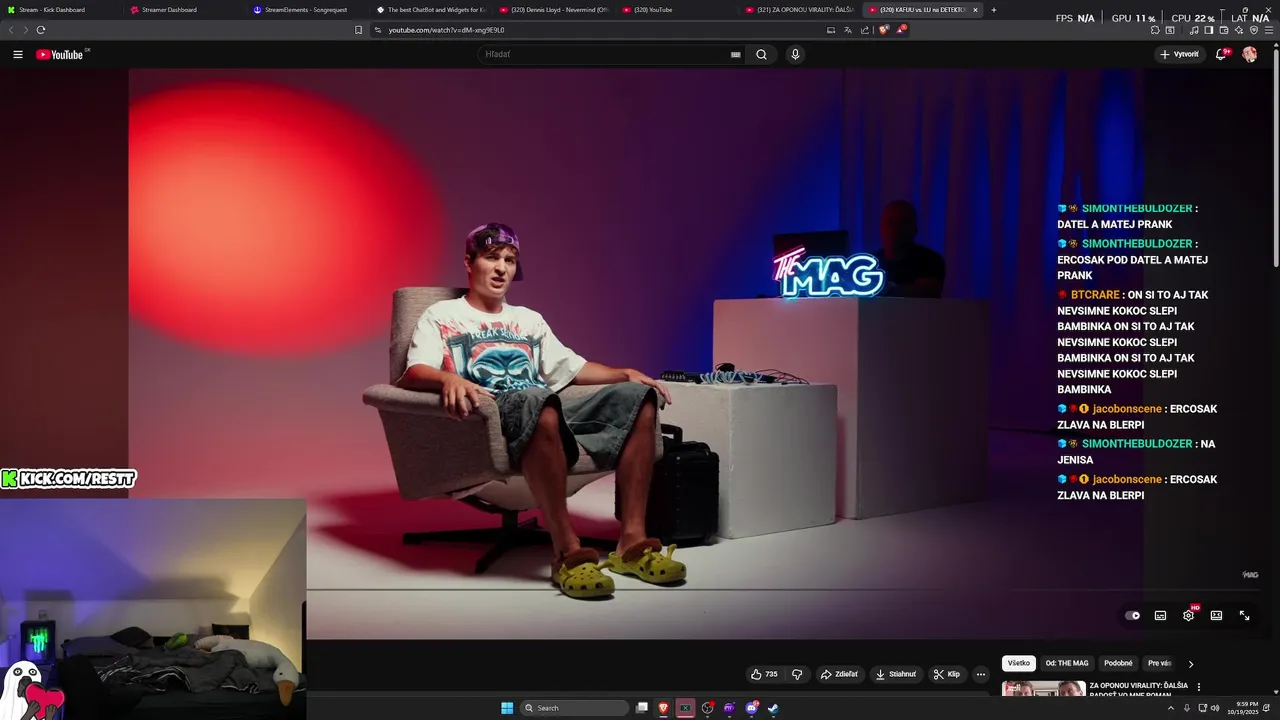
Task: Start voice search with the microphone icon
Action: coord(795,55)
